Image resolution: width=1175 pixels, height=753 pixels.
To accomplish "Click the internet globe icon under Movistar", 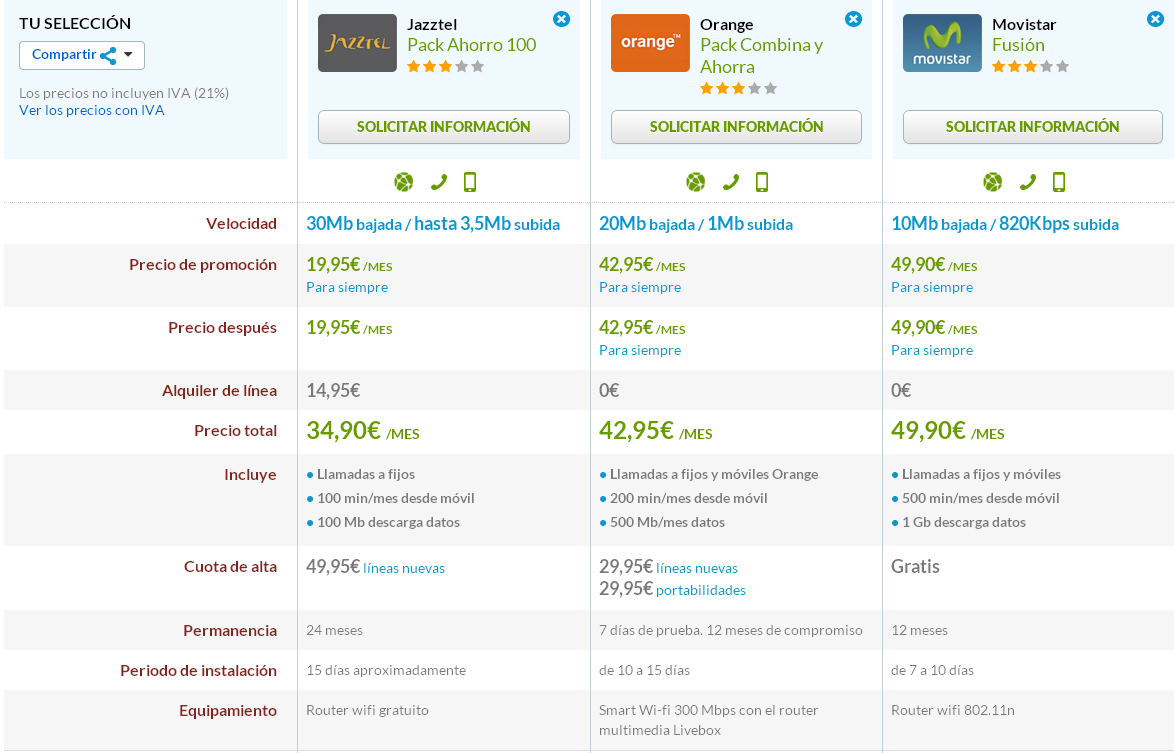I will pyautogui.click(x=992, y=182).
